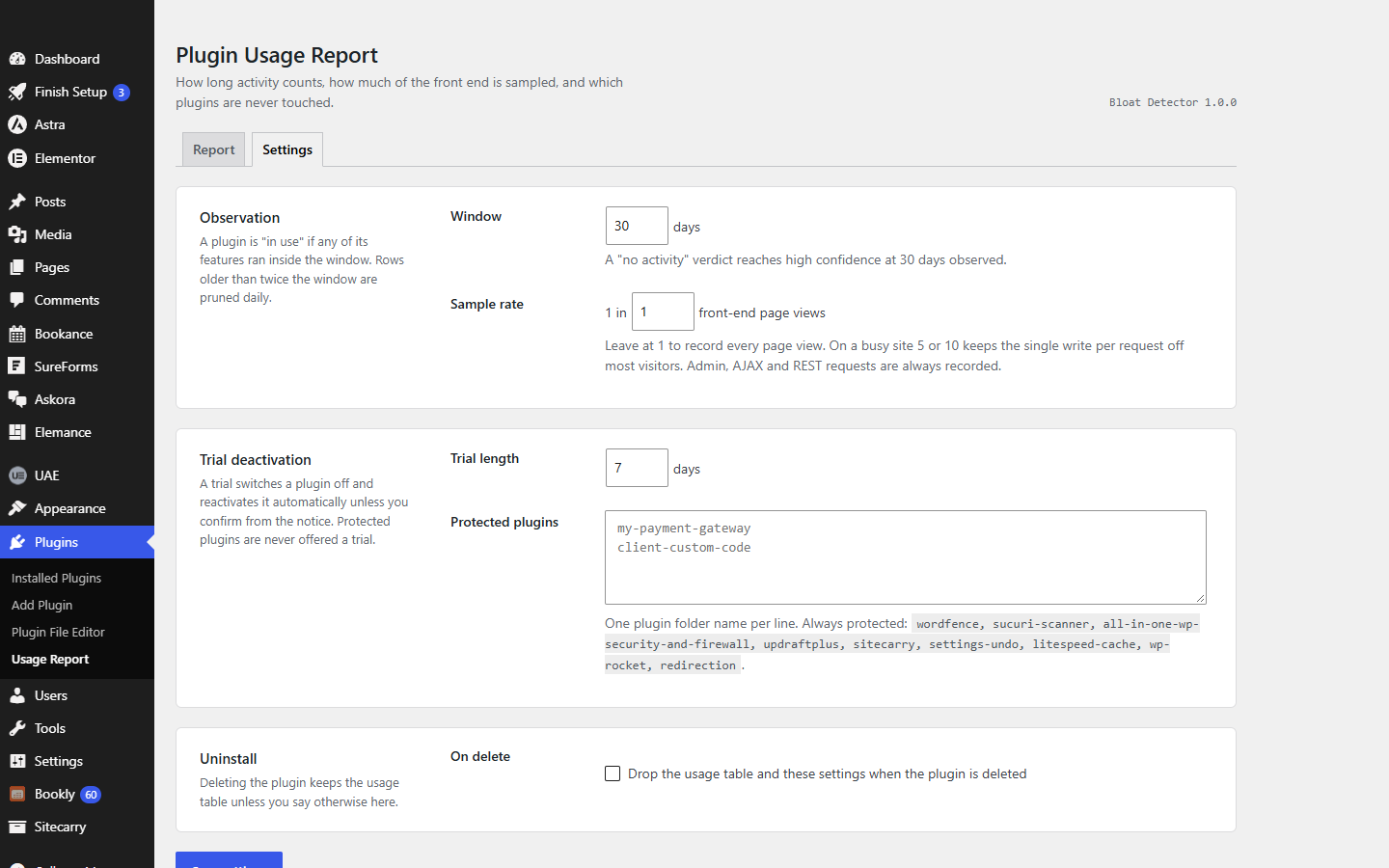This screenshot has width=1389, height=868.
Task: Click the Elementor logo icon
Action: [17, 158]
